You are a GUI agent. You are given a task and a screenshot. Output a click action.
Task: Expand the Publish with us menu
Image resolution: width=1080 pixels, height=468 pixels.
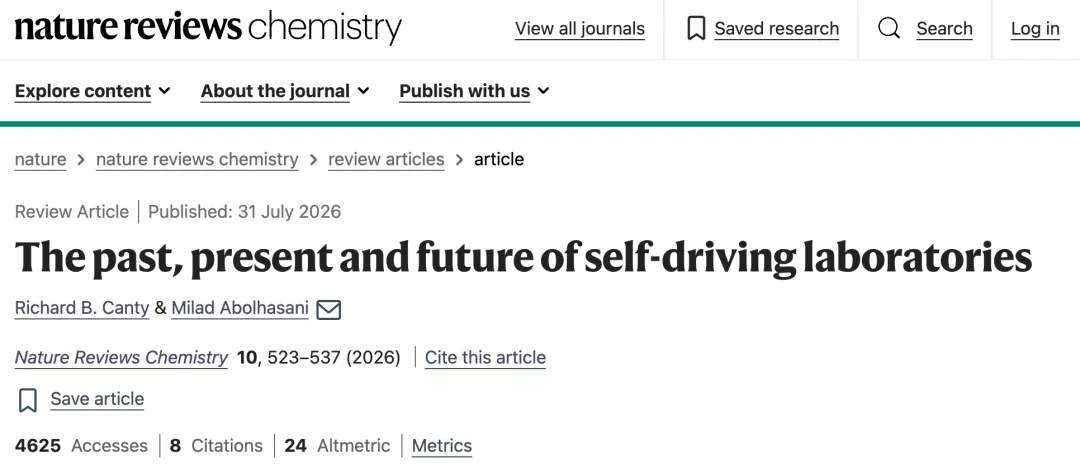coord(475,91)
